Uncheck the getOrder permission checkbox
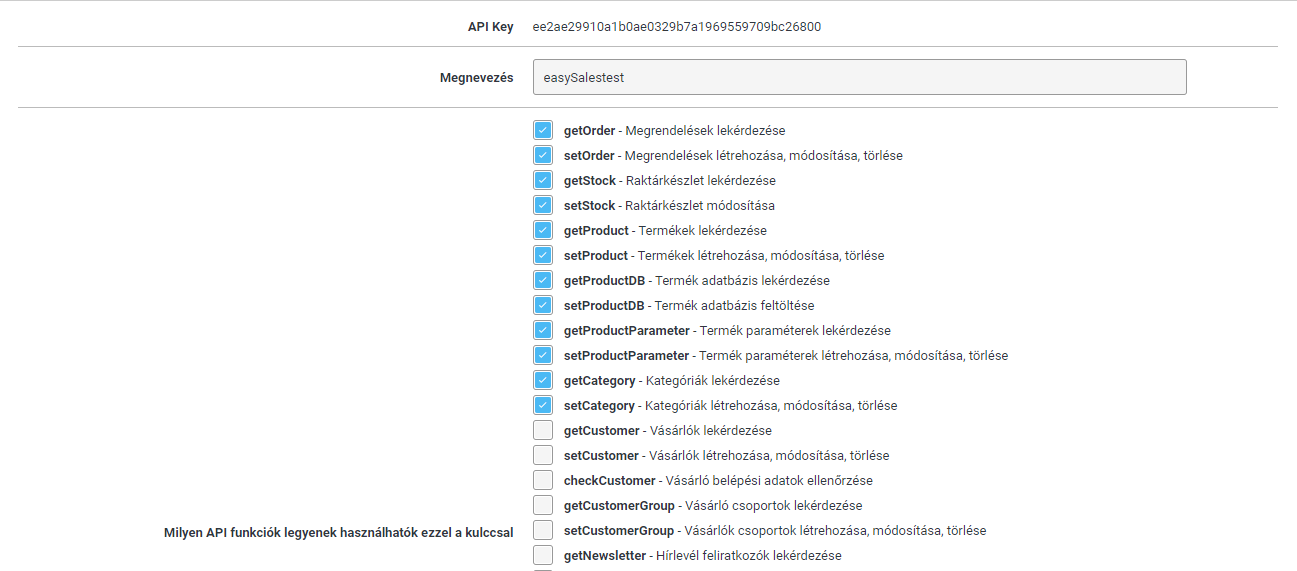 click(x=543, y=130)
